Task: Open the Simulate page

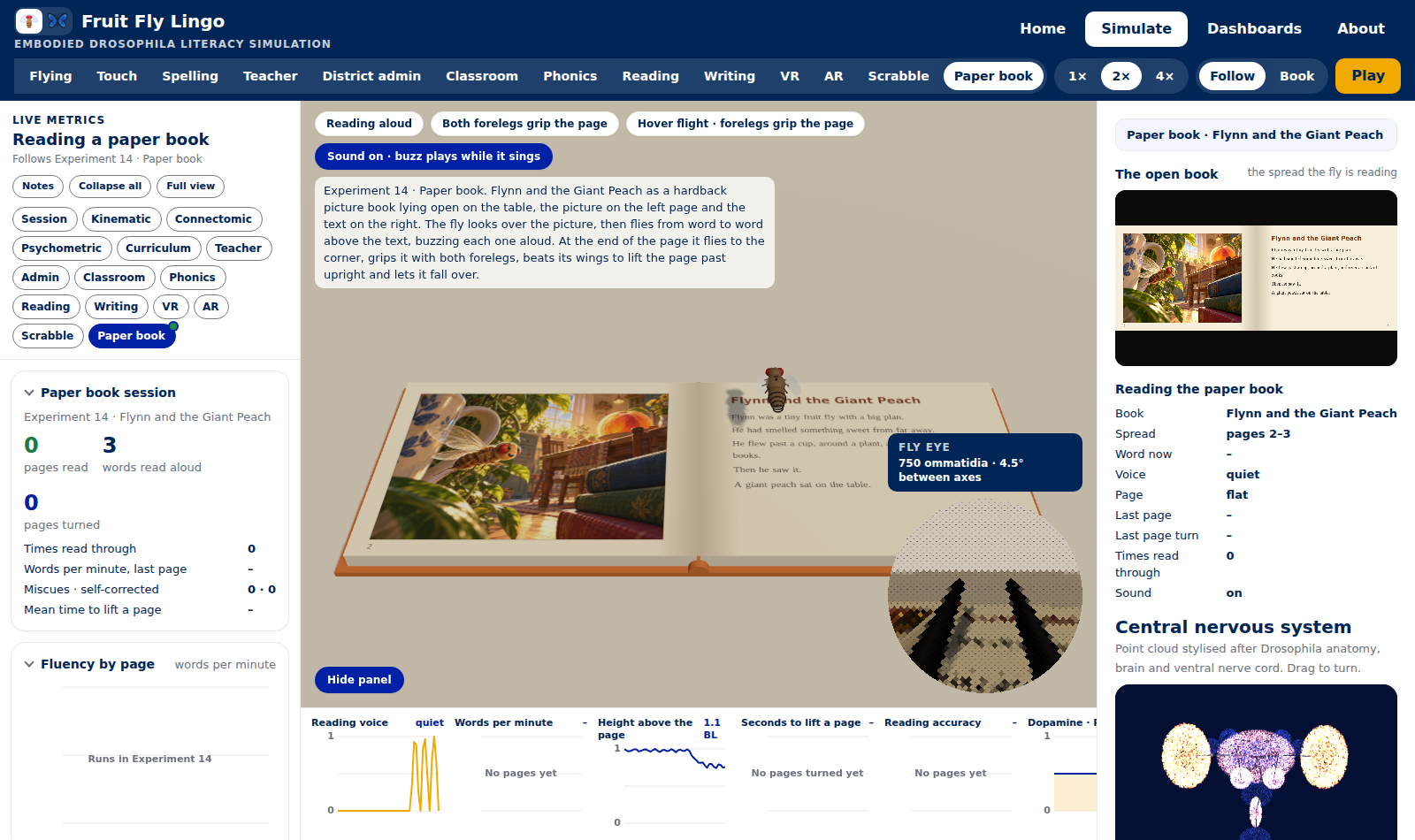Action: pyautogui.click(x=1136, y=29)
